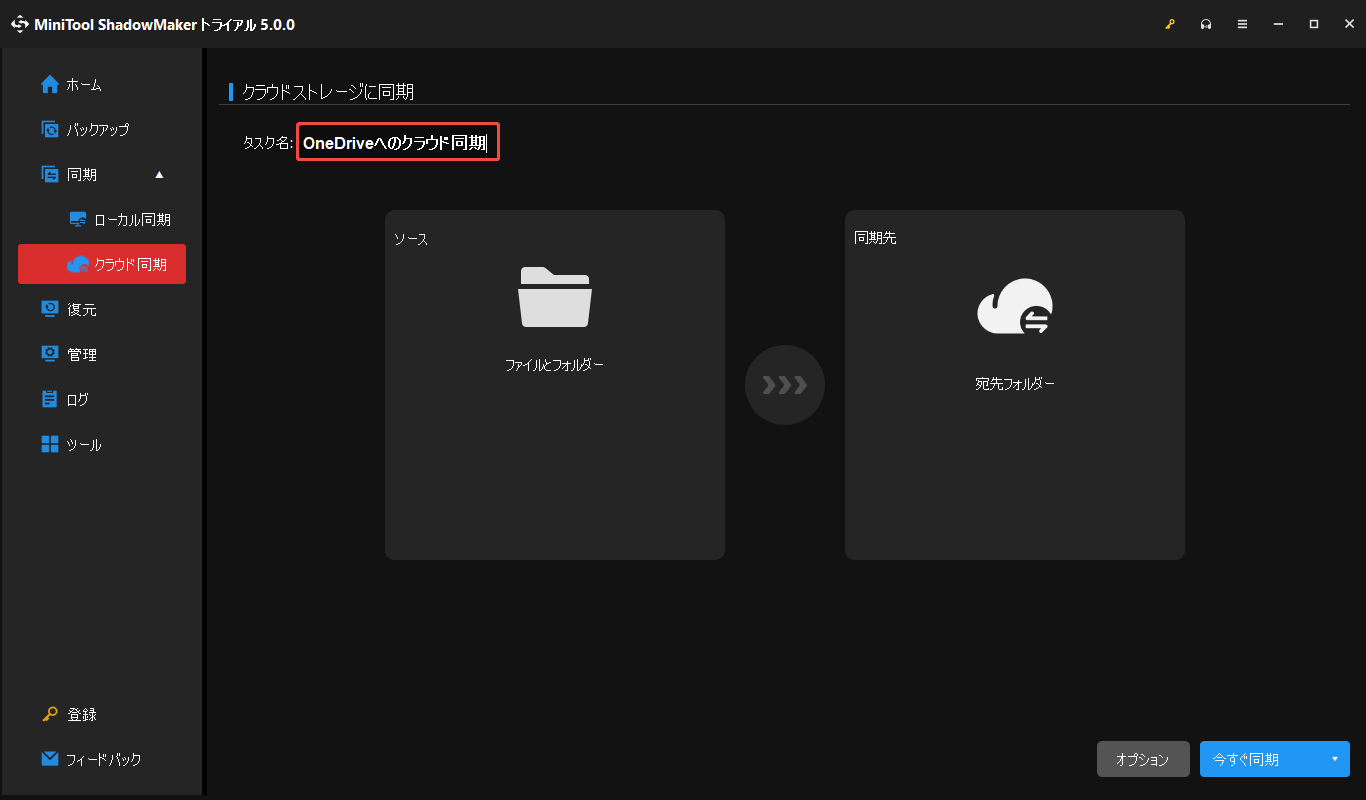Open フィードバック in the sidebar
Viewport: 1366px width, 800px height.
[x=102, y=760]
